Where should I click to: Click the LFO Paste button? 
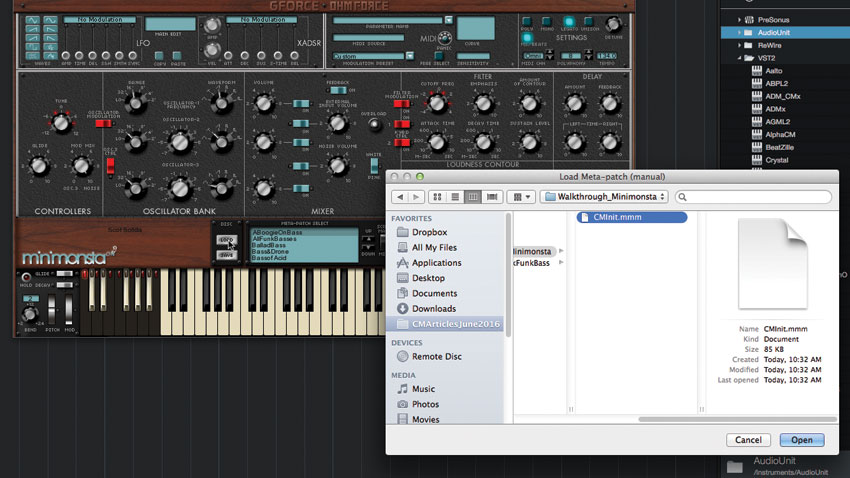click(177, 56)
